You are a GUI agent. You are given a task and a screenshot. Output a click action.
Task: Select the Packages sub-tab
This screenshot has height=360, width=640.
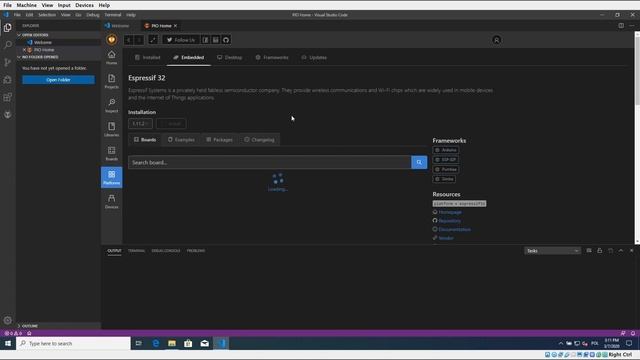click(x=219, y=140)
